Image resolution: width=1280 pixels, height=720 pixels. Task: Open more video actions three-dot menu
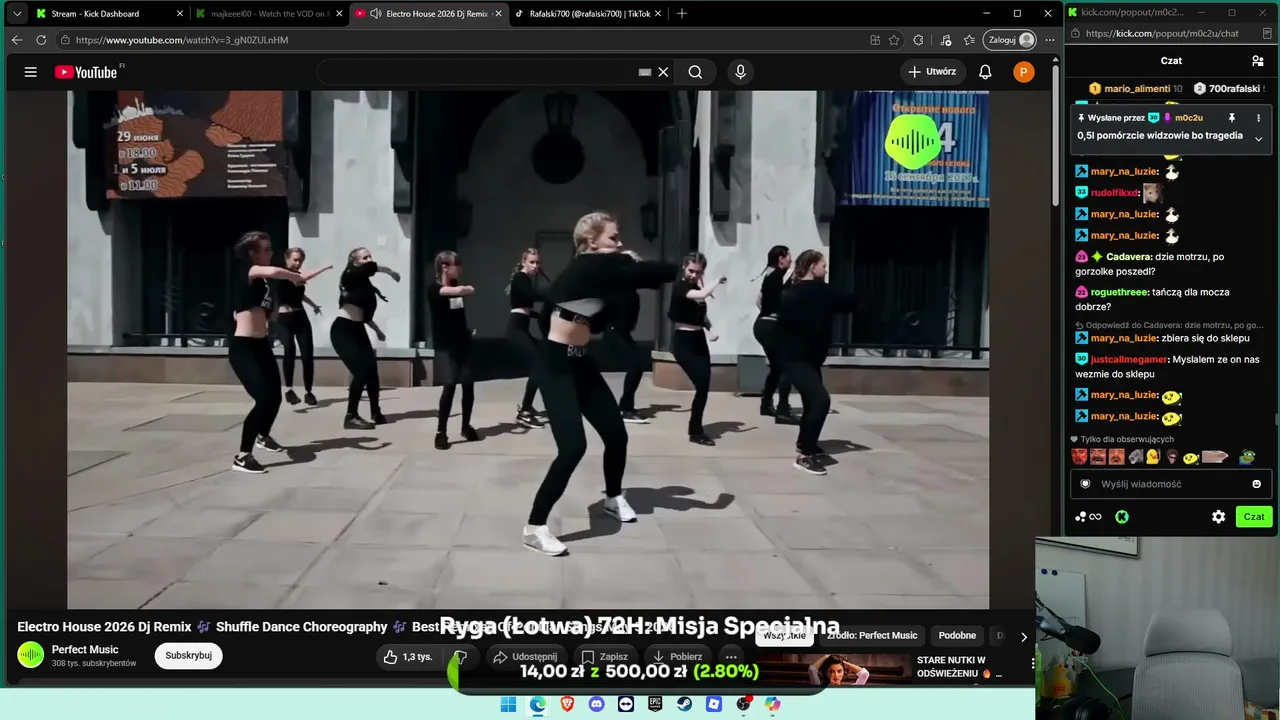(731, 657)
